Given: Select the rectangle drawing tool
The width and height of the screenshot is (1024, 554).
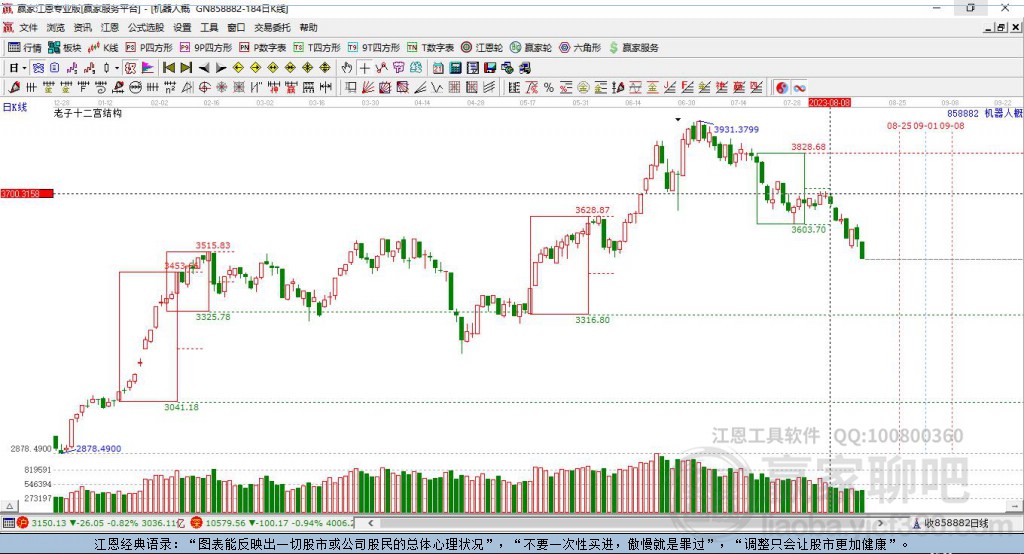Looking at the screenshot, I should [351, 88].
